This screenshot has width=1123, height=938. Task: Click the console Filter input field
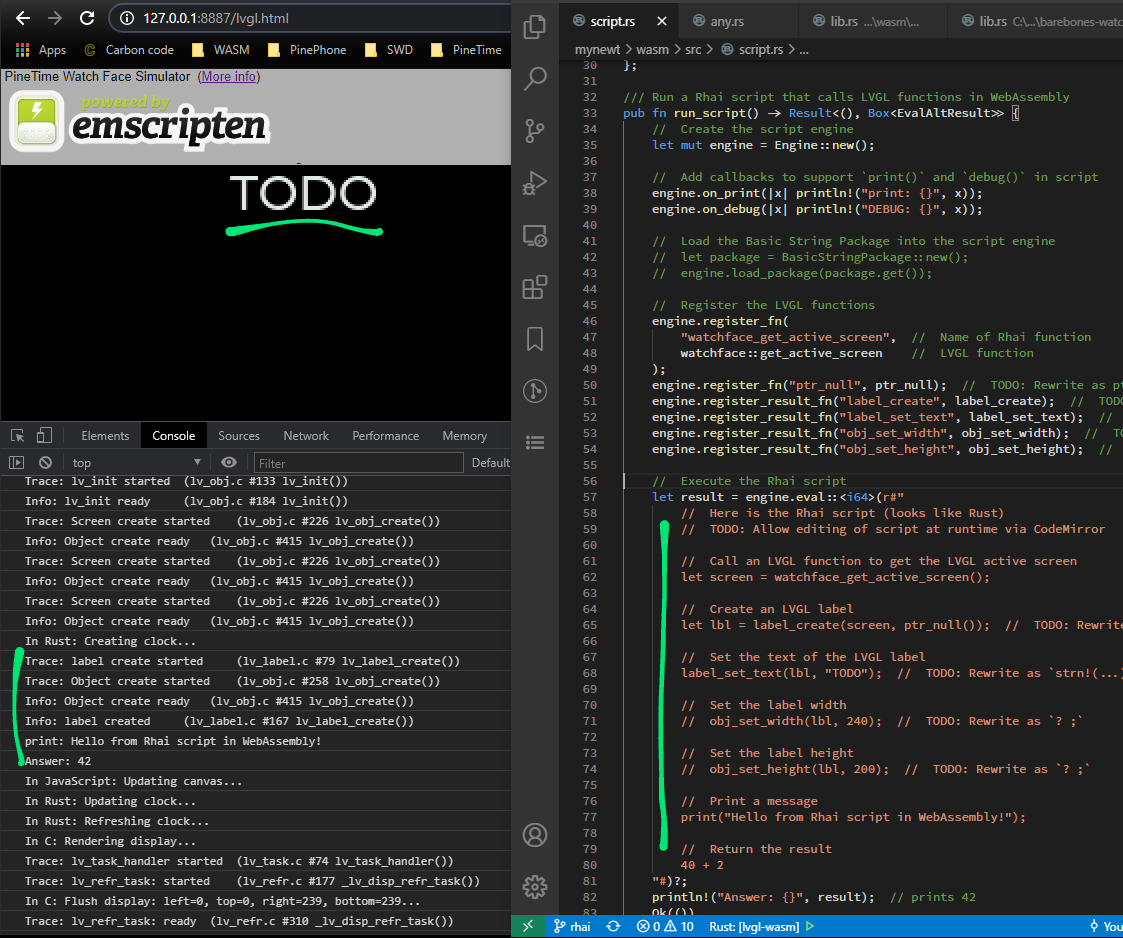coord(358,463)
